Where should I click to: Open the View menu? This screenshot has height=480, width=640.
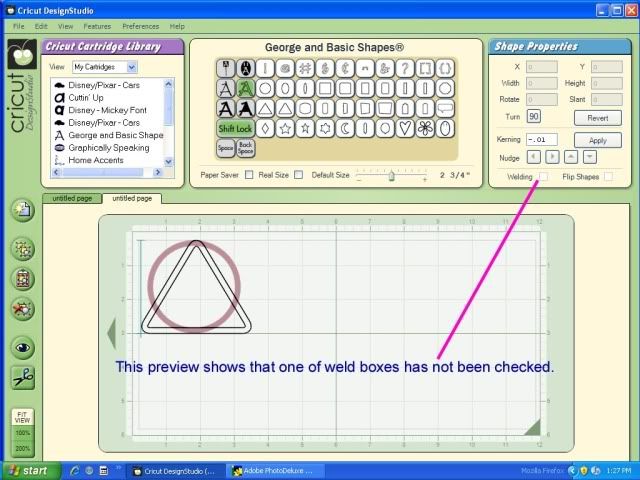pos(65,26)
